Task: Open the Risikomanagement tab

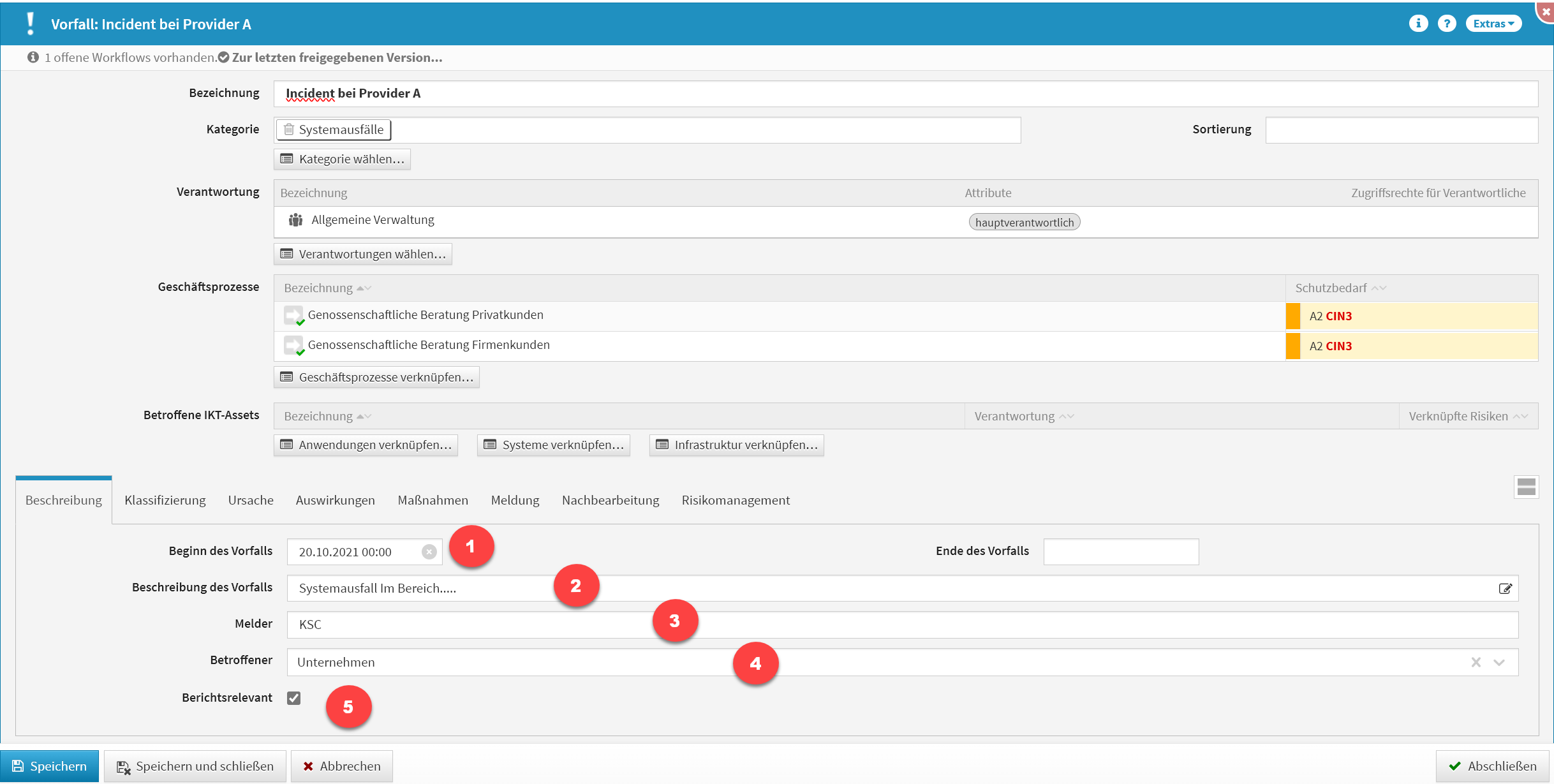Action: [x=735, y=500]
